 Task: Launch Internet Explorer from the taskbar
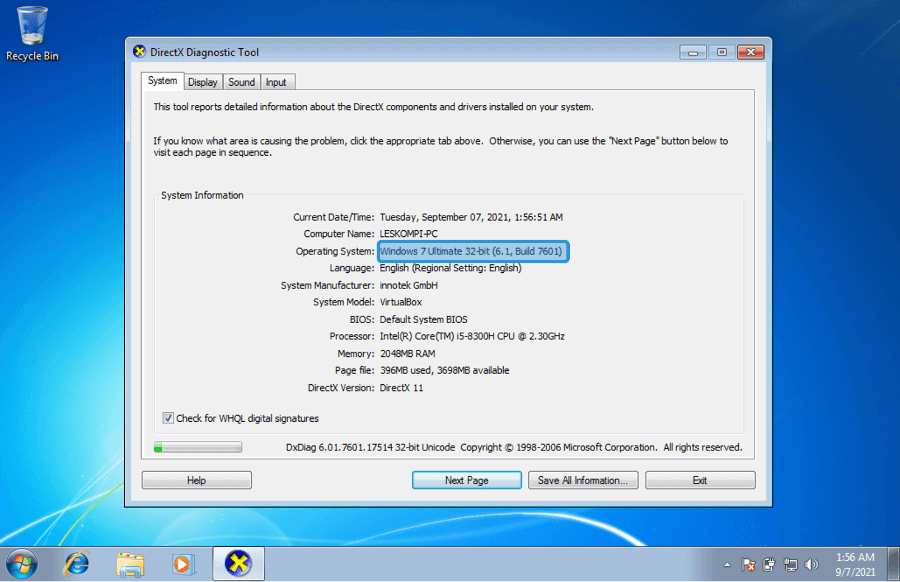tap(76, 564)
